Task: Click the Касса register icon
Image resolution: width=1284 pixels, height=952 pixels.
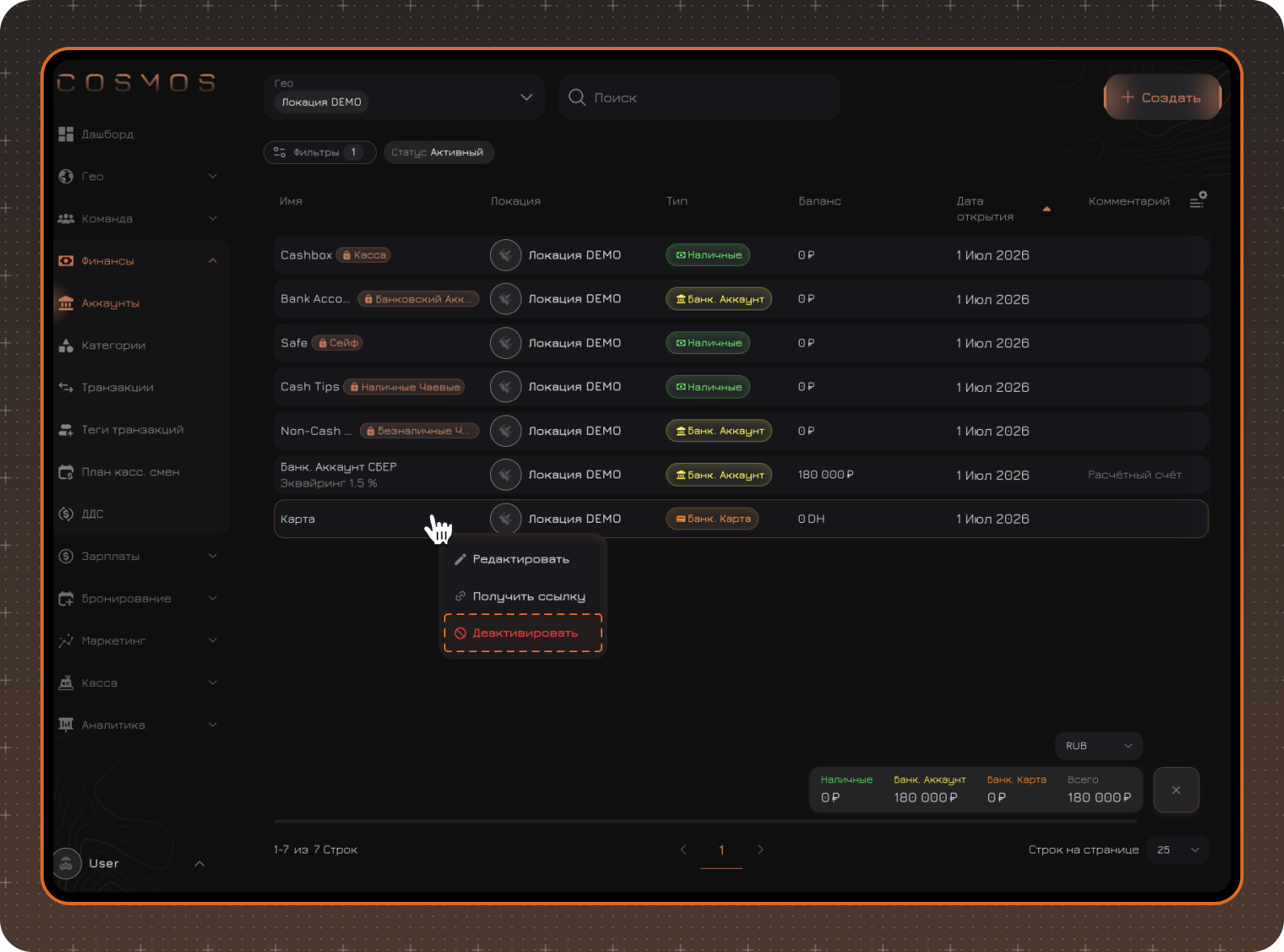Action: [x=66, y=683]
